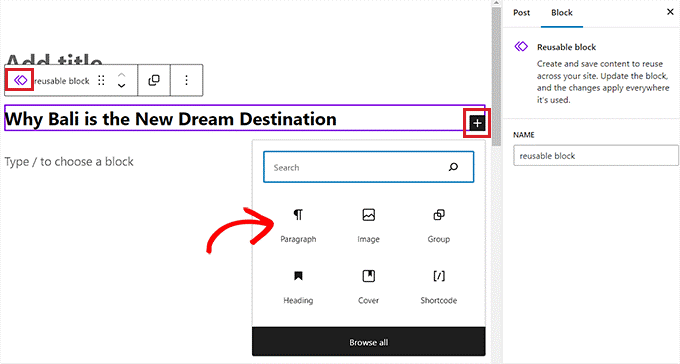
Task: Insert an Image block
Action: pos(369,225)
